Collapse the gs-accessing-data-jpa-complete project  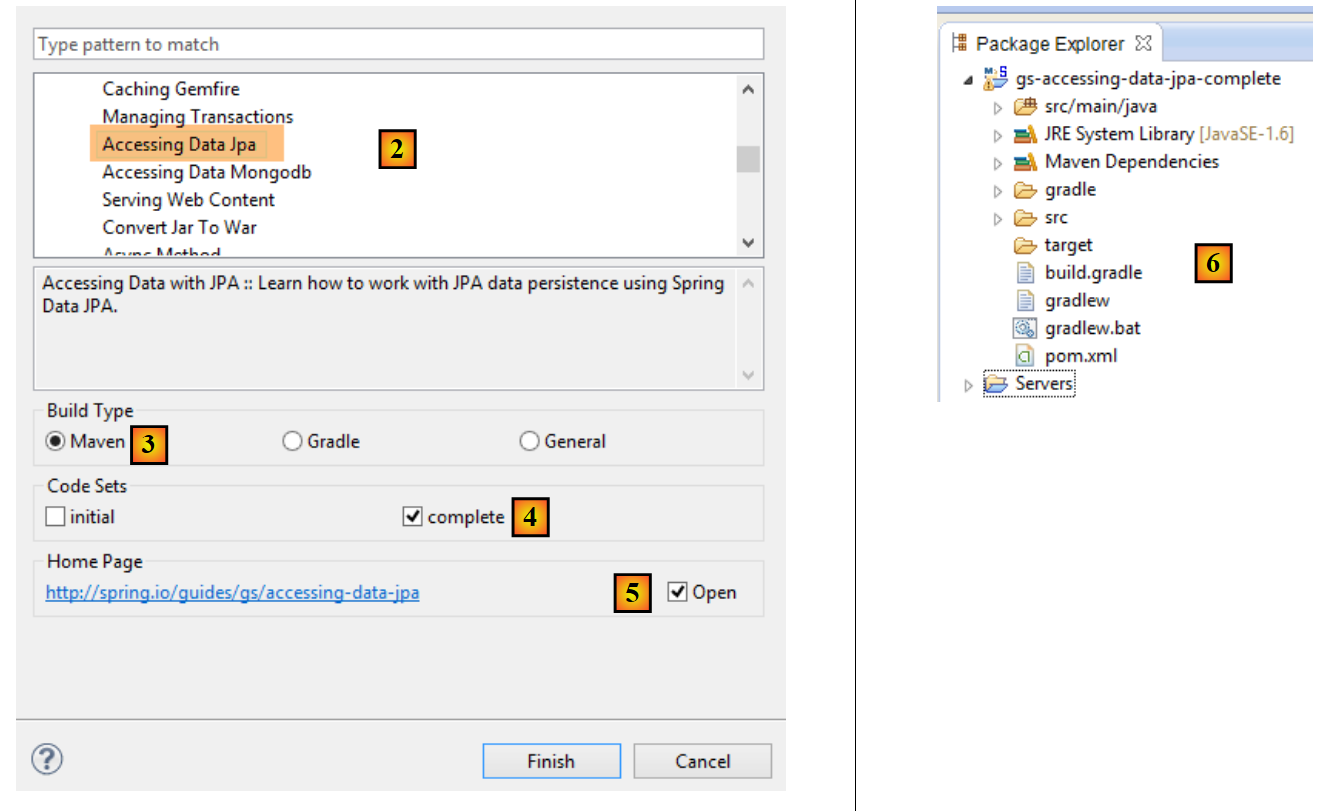[968, 79]
